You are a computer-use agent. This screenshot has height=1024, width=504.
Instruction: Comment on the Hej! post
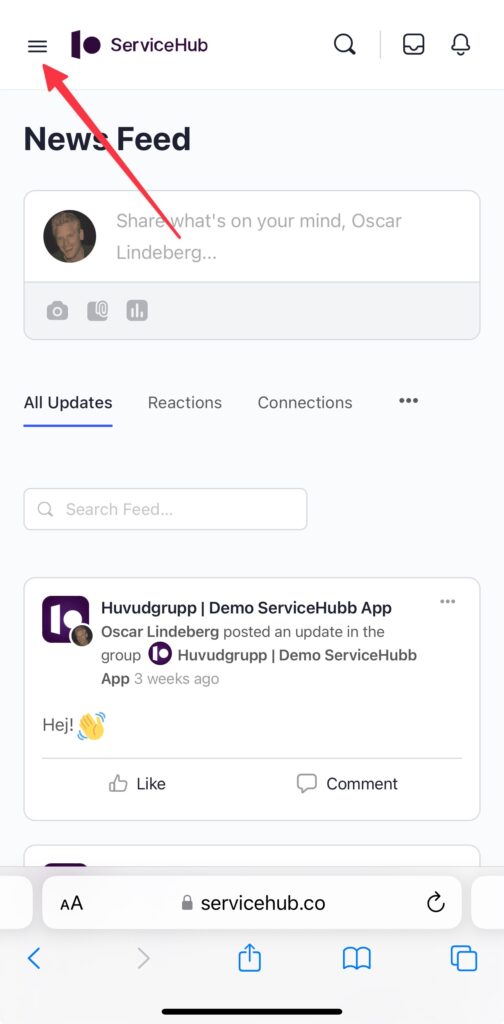[347, 784]
